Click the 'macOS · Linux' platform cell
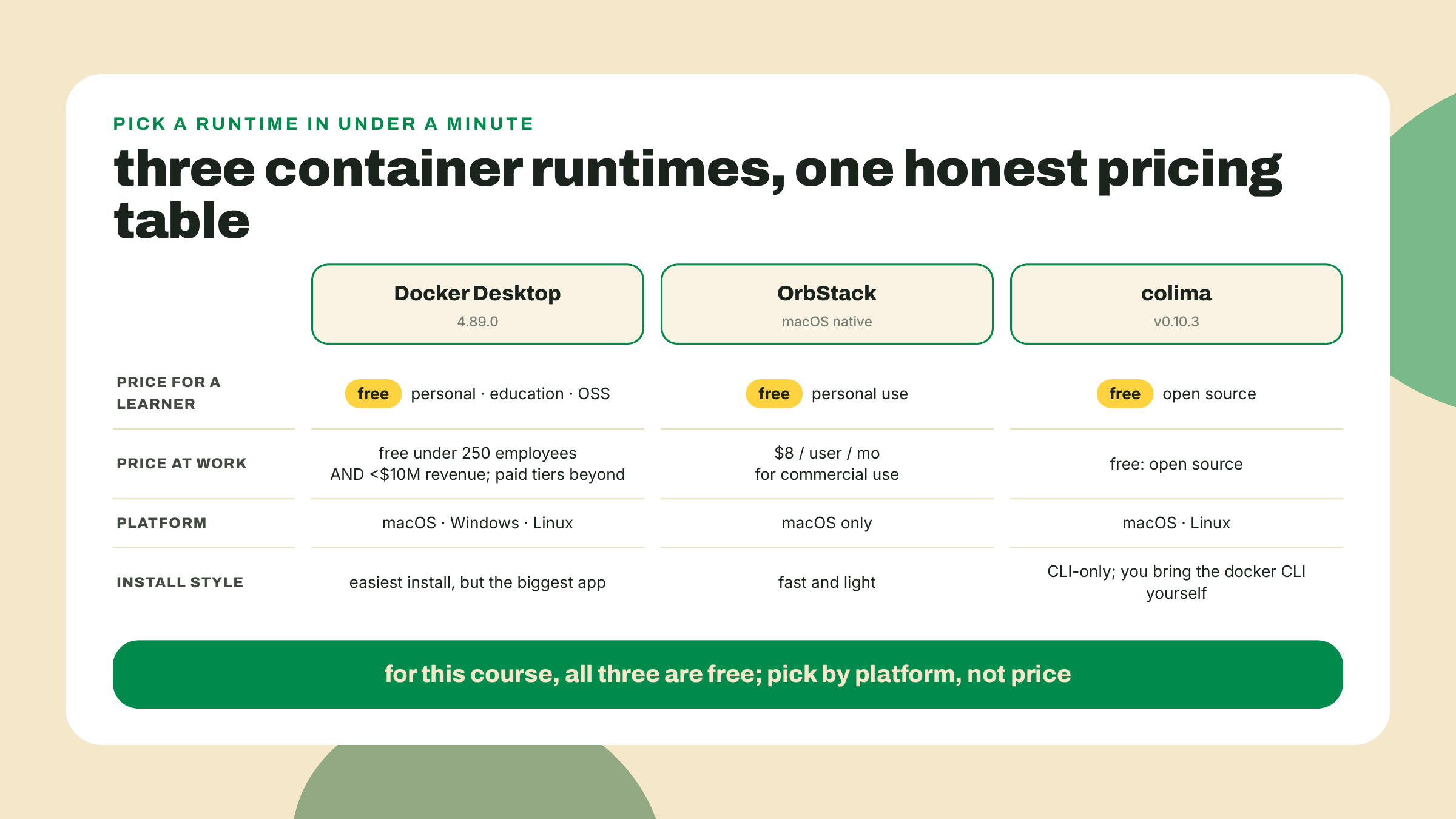 point(1176,523)
